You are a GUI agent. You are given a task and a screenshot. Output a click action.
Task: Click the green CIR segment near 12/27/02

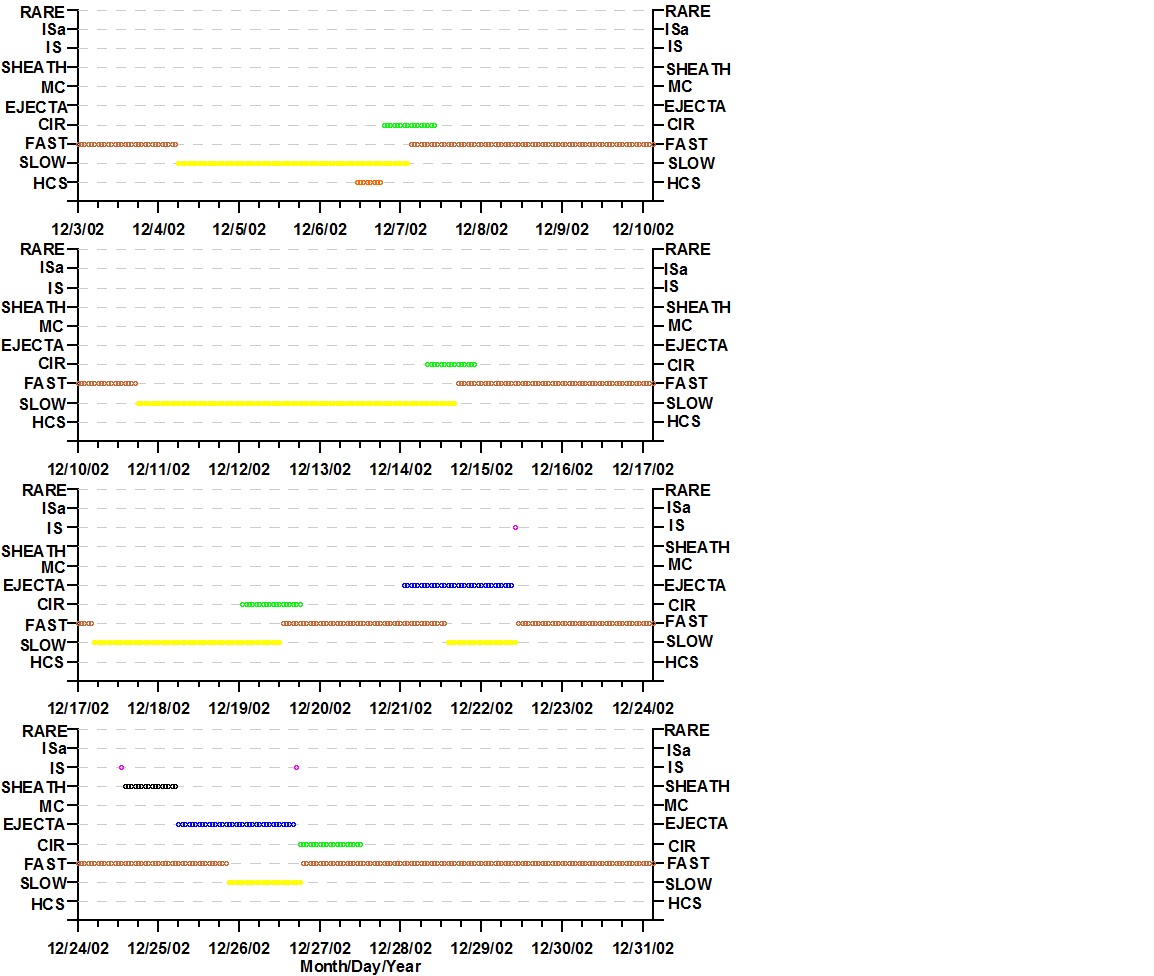pos(330,844)
